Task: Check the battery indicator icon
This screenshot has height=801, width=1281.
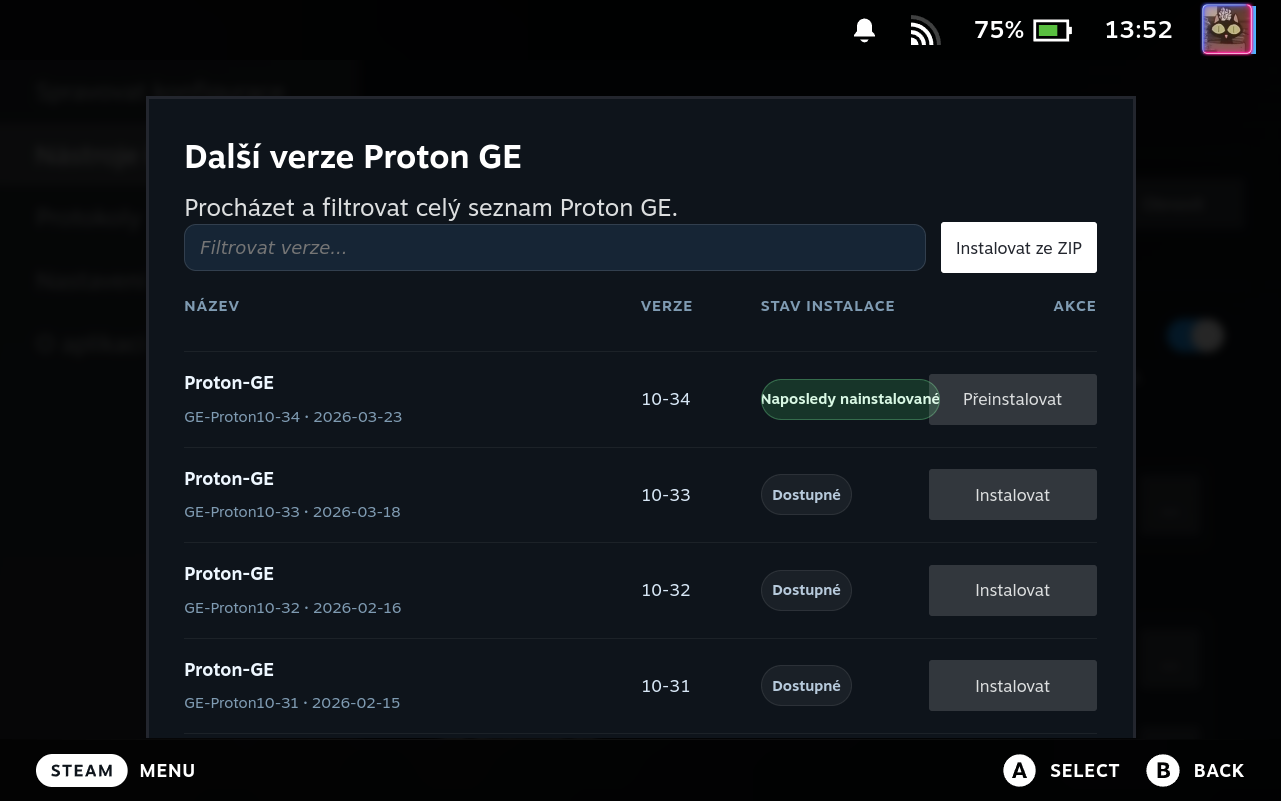Action: [x=1052, y=31]
